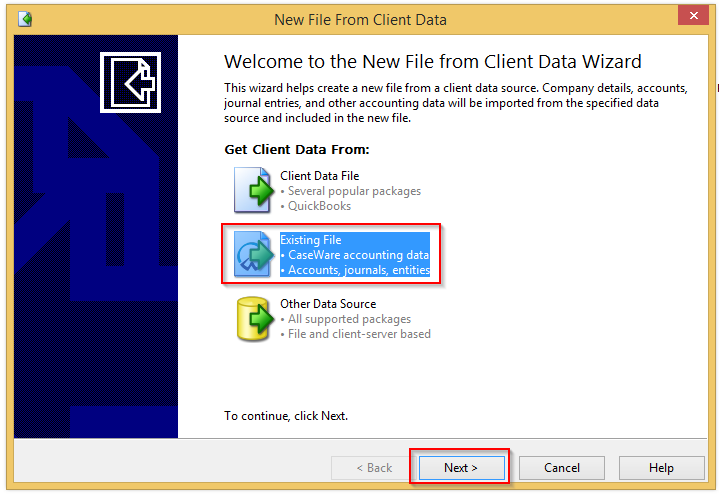Close the New File From Client Data dialog
Screen dimensions: 719x498
click(x=694, y=16)
